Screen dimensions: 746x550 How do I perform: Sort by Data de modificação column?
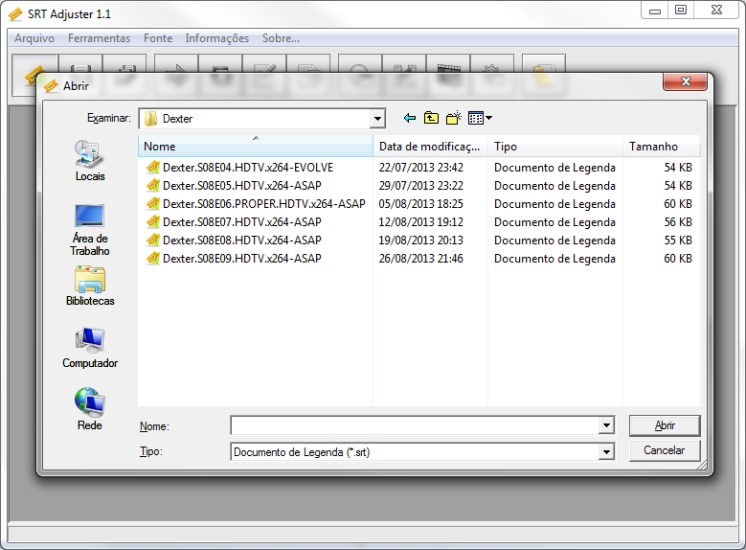431,146
